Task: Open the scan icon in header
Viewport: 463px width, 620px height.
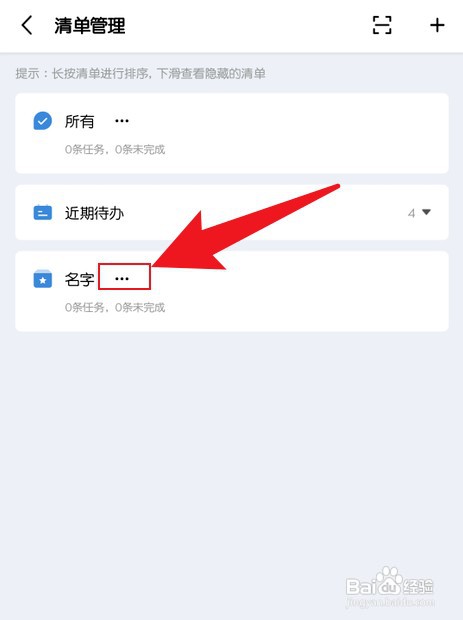Action: (382, 25)
